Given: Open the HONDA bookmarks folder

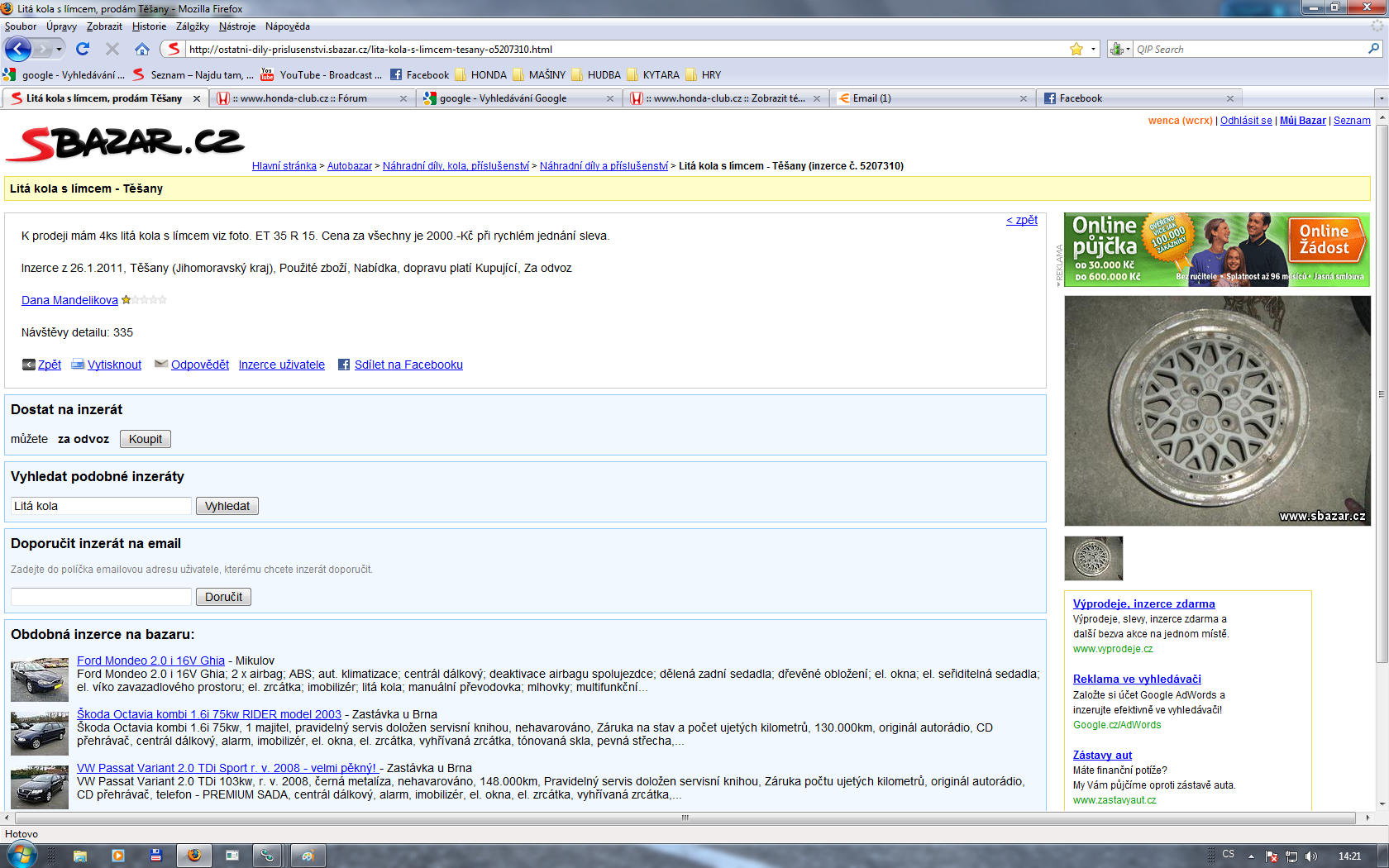Looking at the screenshot, I should 488,74.
